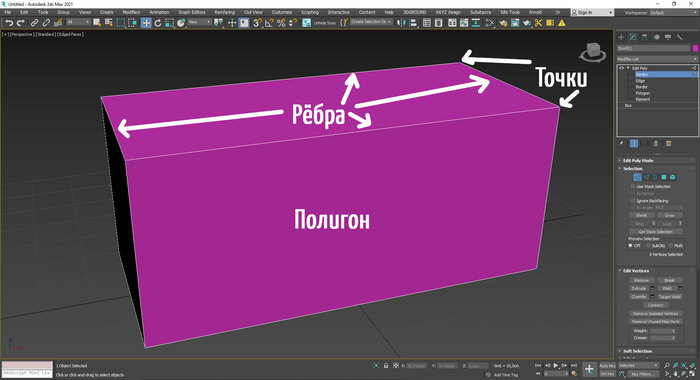700x380 pixels.
Task: Open the Graph Editors menu
Action: 192,12
